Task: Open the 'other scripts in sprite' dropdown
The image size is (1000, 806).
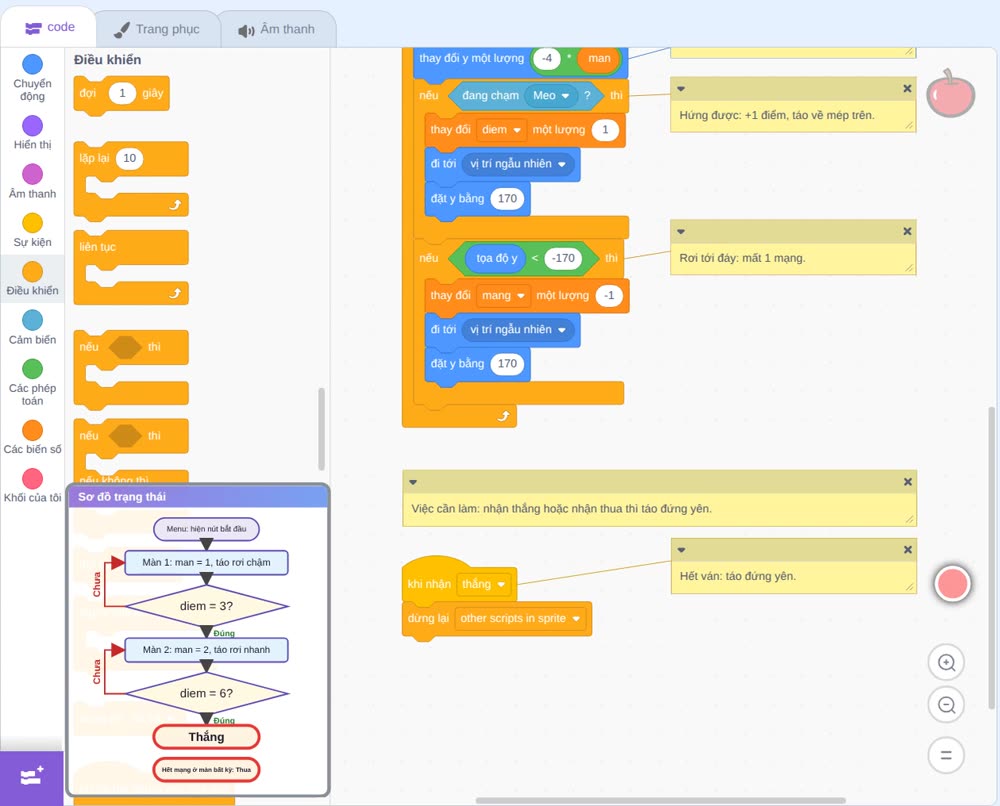Action: coord(520,619)
